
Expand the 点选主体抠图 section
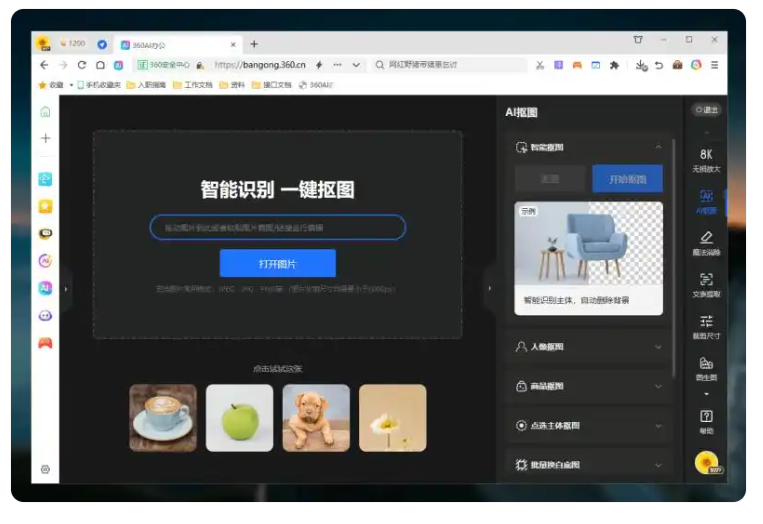[589, 426]
